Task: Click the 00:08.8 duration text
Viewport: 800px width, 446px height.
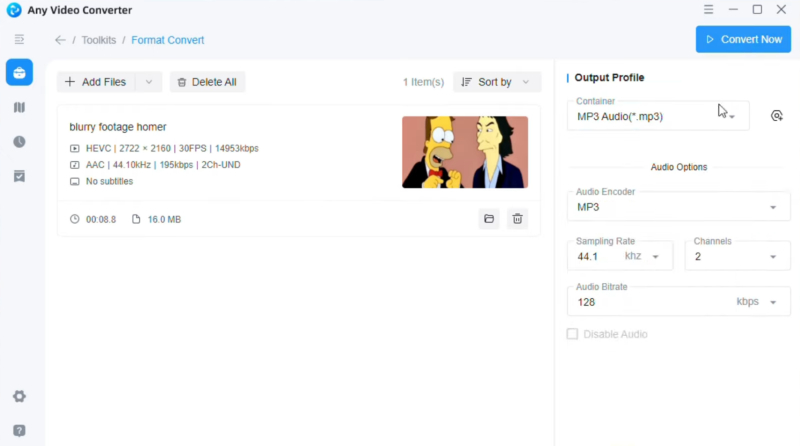Action: point(101,219)
